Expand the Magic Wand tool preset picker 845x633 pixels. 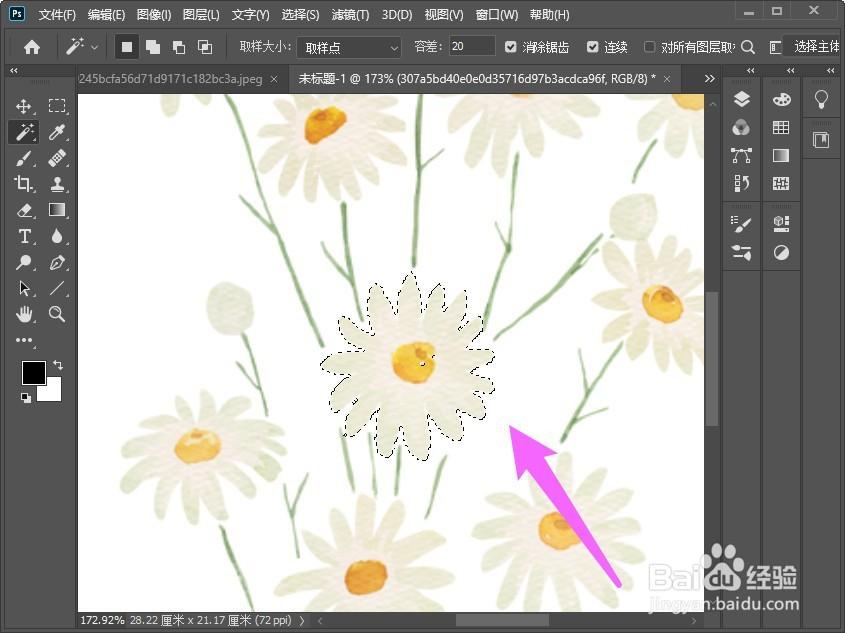pos(94,47)
